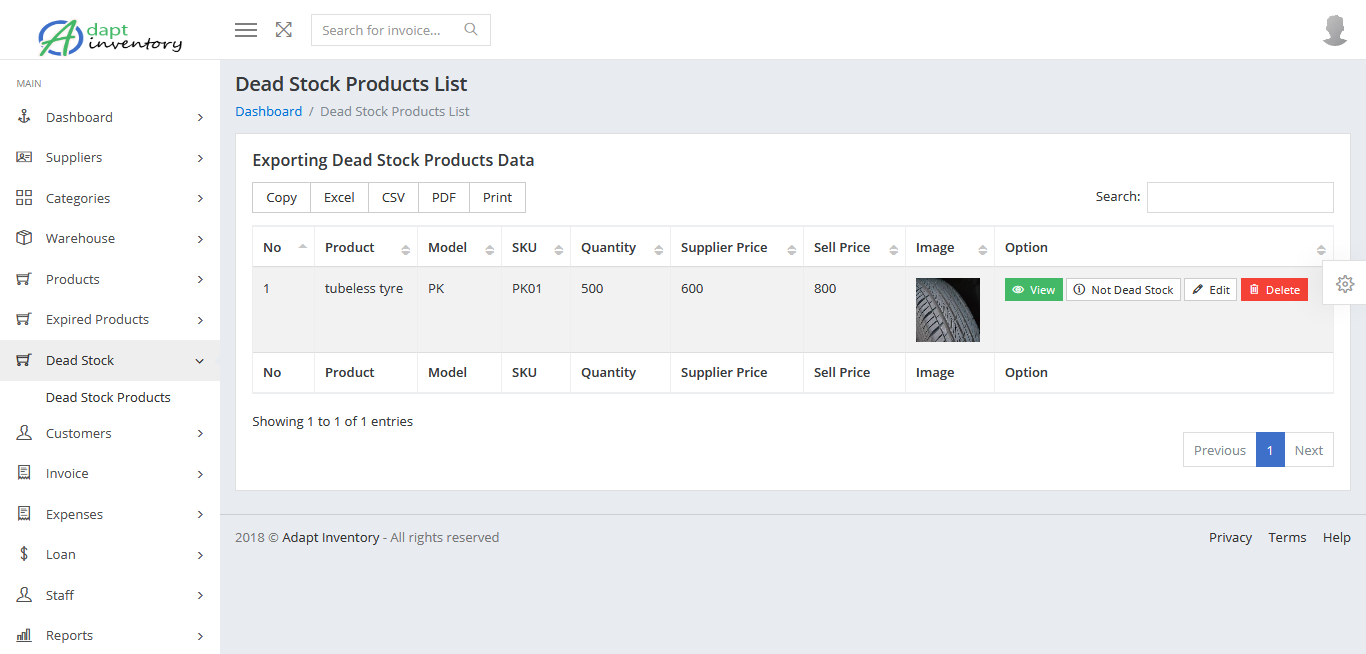The height and width of the screenshot is (654, 1366).
Task: Toggle sort order on the Product column
Action: (x=349, y=247)
